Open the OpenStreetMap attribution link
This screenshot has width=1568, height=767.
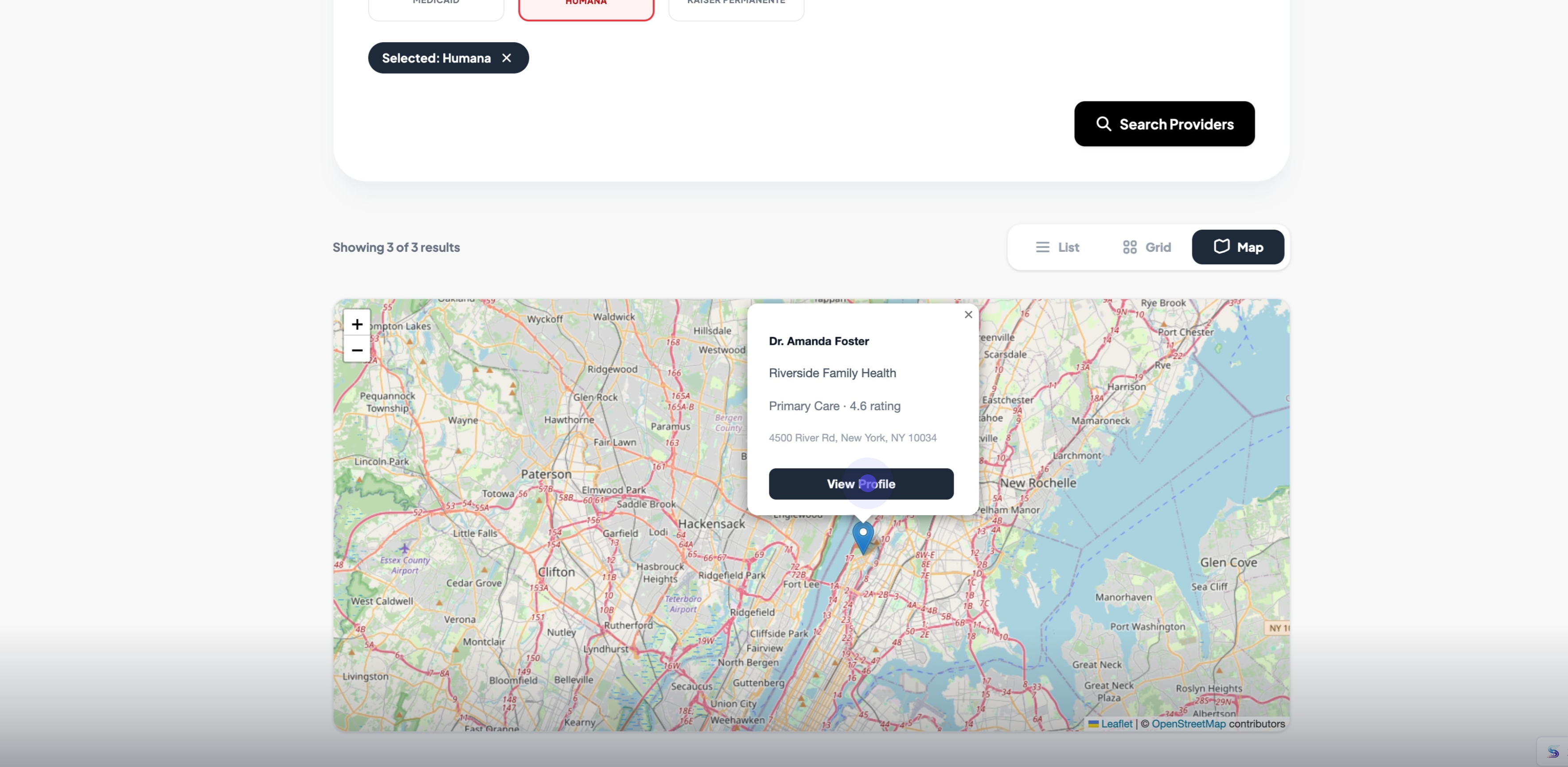[x=1188, y=724]
